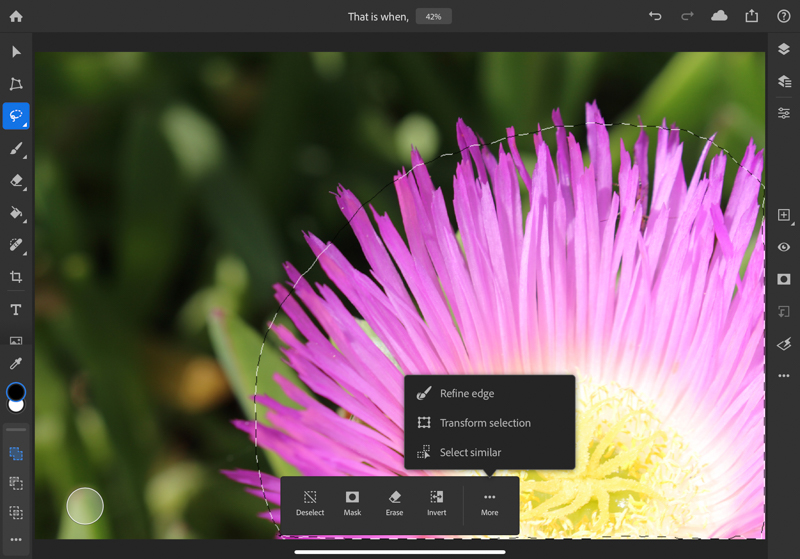The width and height of the screenshot is (800, 559).
Task: Select the Brush tool
Action: (16, 148)
